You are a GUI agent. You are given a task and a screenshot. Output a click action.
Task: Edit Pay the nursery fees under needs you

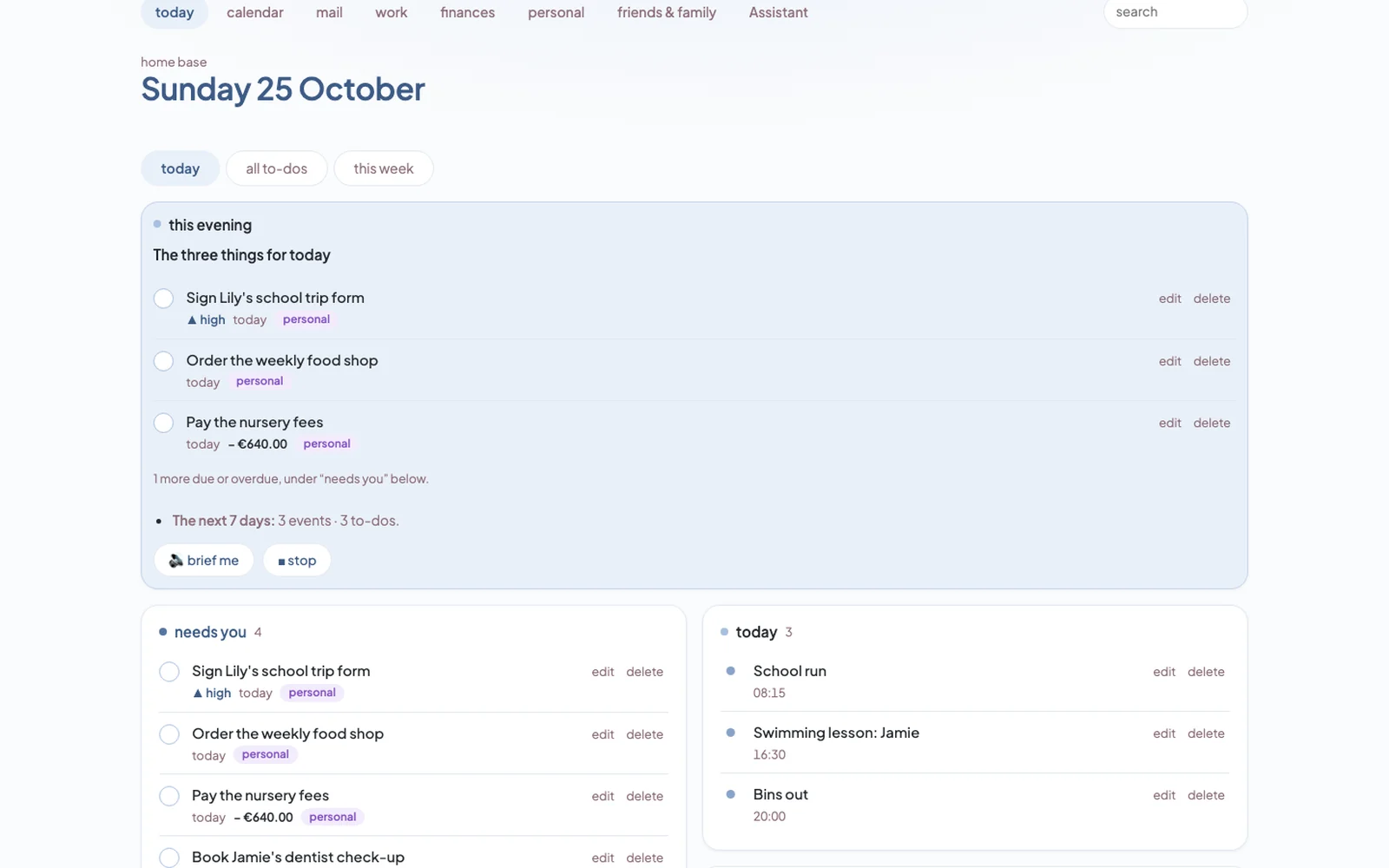[x=602, y=796]
